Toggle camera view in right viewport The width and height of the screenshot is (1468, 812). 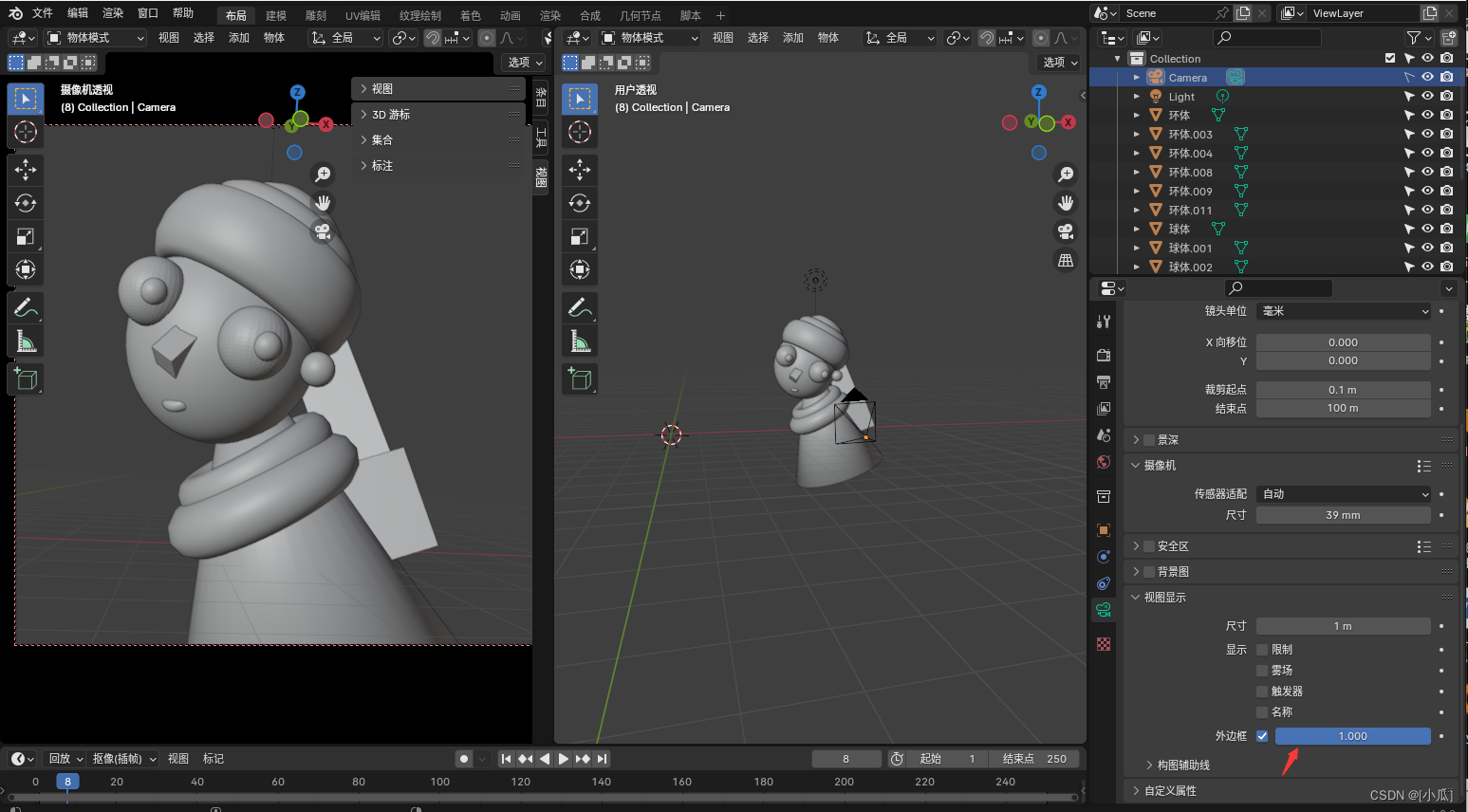tap(1066, 231)
